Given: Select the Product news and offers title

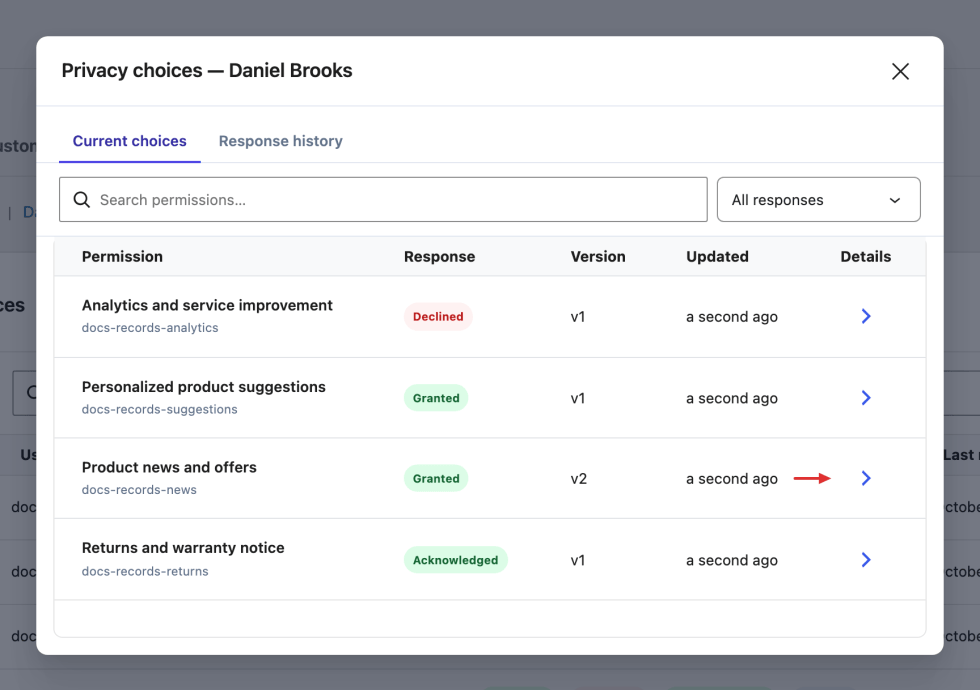Looking at the screenshot, I should click(x=169, y=468).
